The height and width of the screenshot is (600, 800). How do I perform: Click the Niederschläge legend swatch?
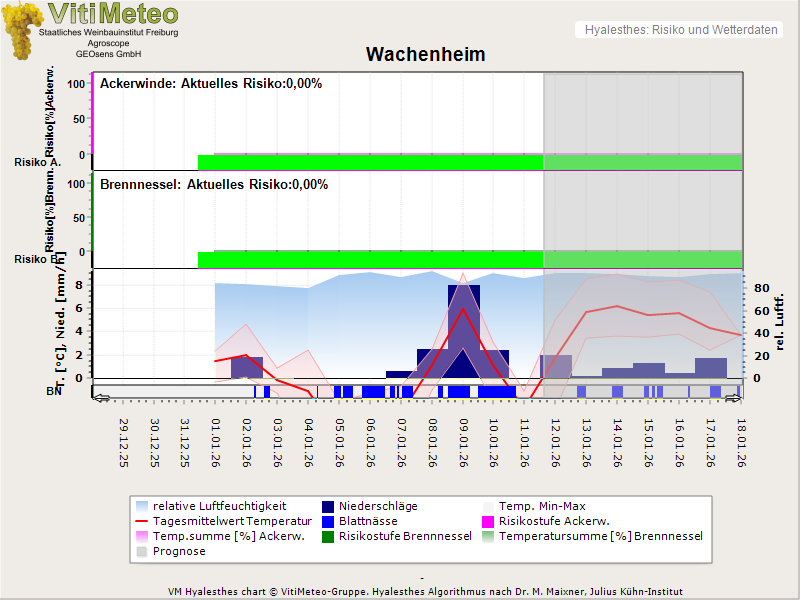point(328,506)
